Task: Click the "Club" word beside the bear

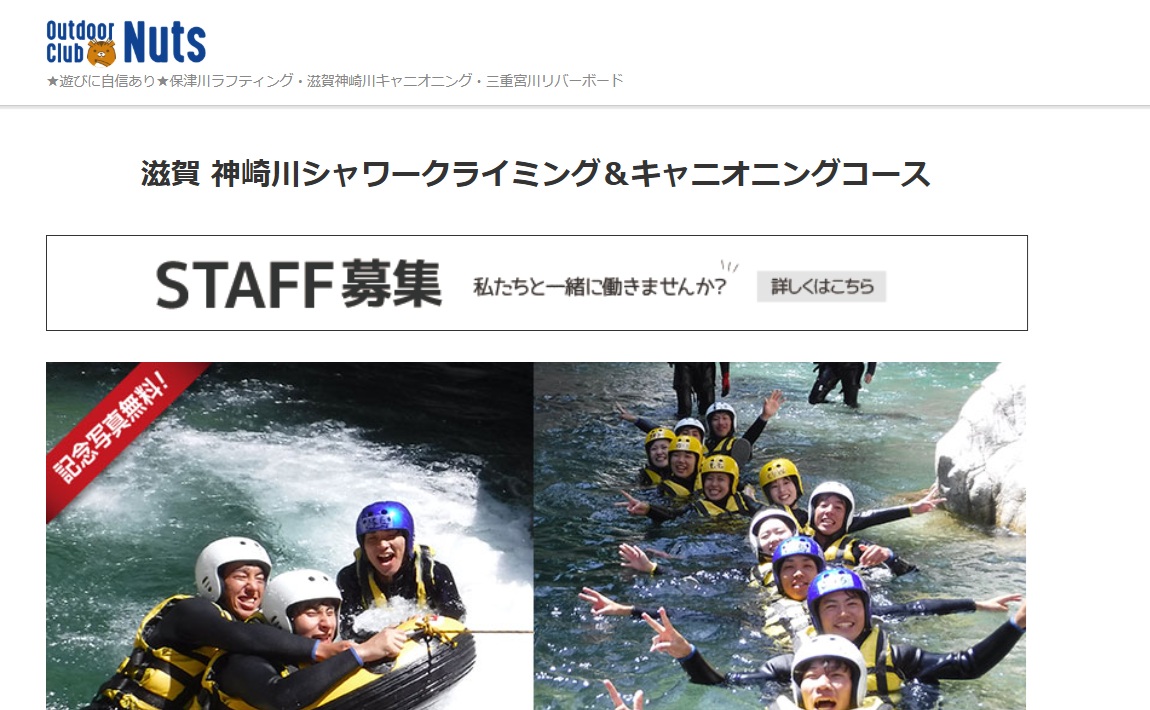Action: pyautogui.click(x=65, y=53)
